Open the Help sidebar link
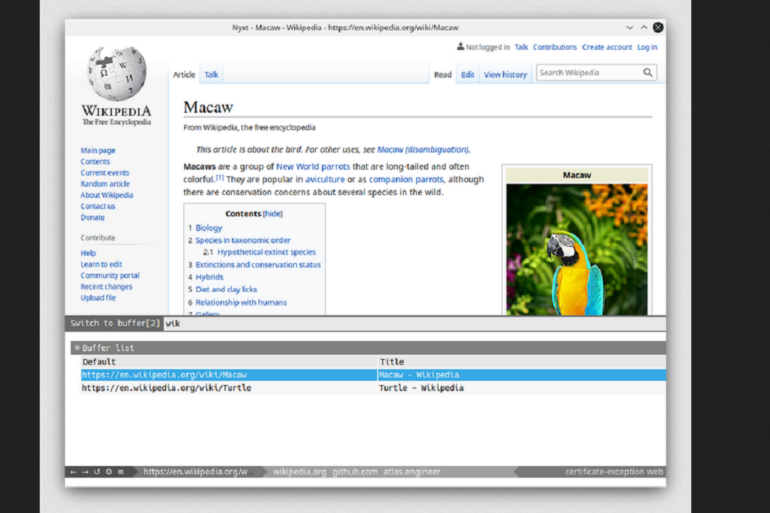The width and height of the screenshot is (770, 513). (88, 253)
